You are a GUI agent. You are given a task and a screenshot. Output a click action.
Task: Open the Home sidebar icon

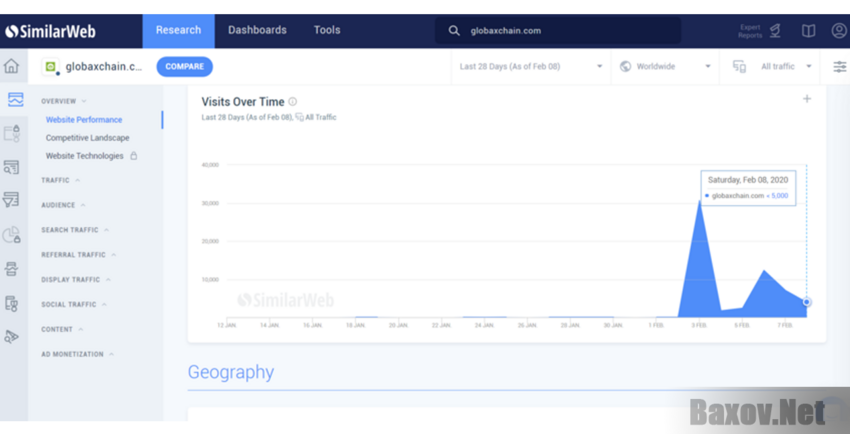11,67
